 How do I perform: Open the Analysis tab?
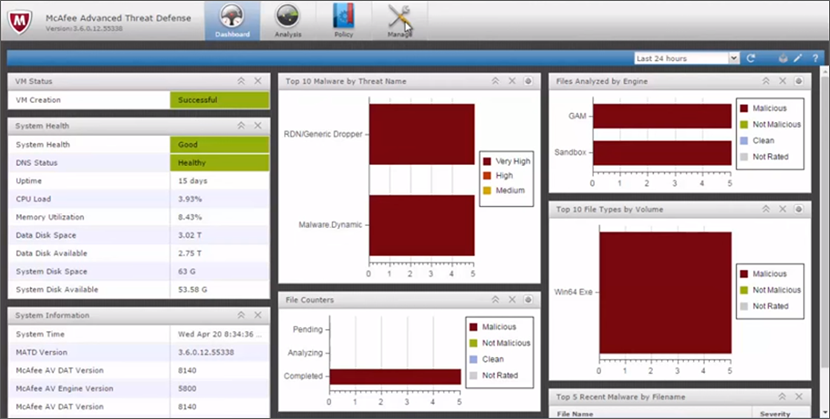(x=288, y=20)
